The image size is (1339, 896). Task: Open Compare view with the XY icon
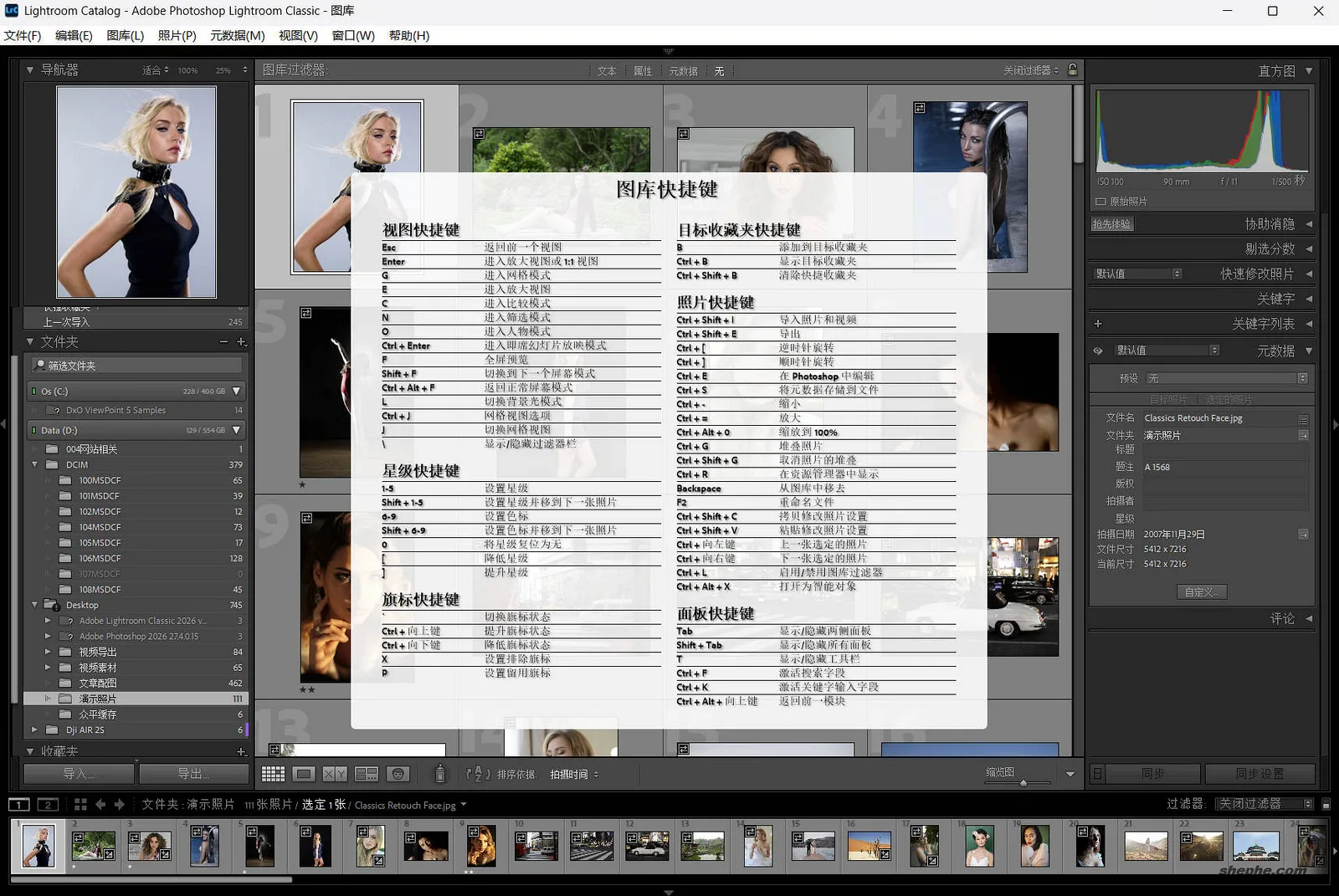335,773
